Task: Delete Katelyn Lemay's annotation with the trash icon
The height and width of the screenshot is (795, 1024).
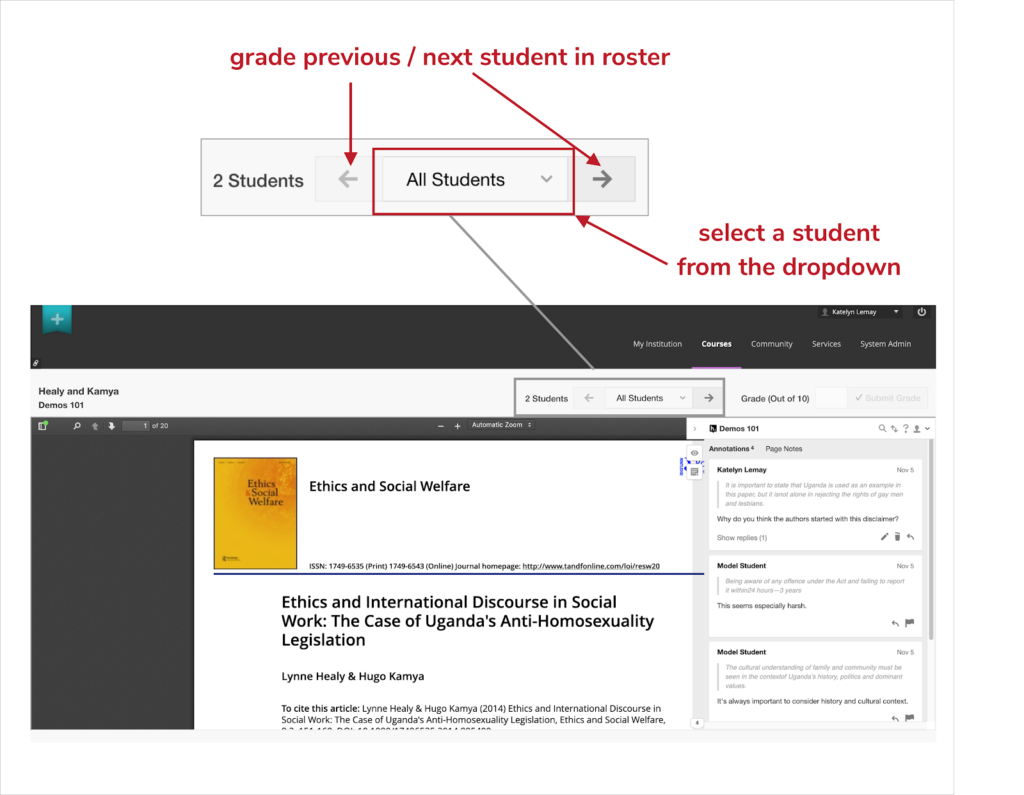Action: (x=897, y=536)
